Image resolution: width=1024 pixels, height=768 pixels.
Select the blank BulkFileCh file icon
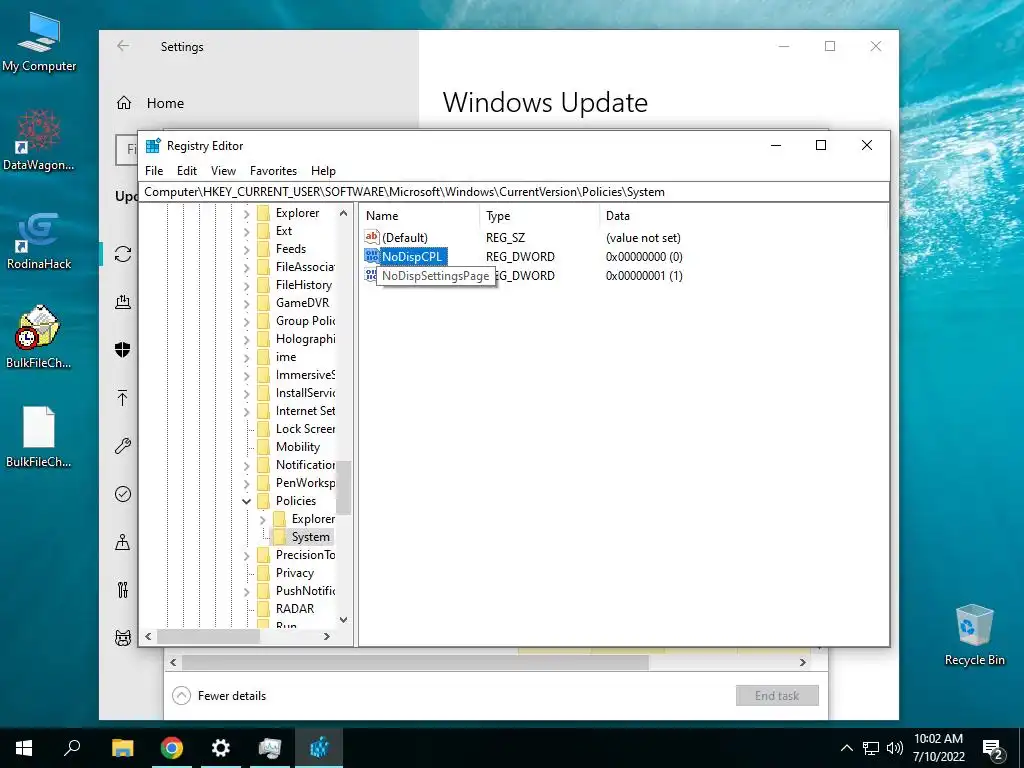(39, 437)
